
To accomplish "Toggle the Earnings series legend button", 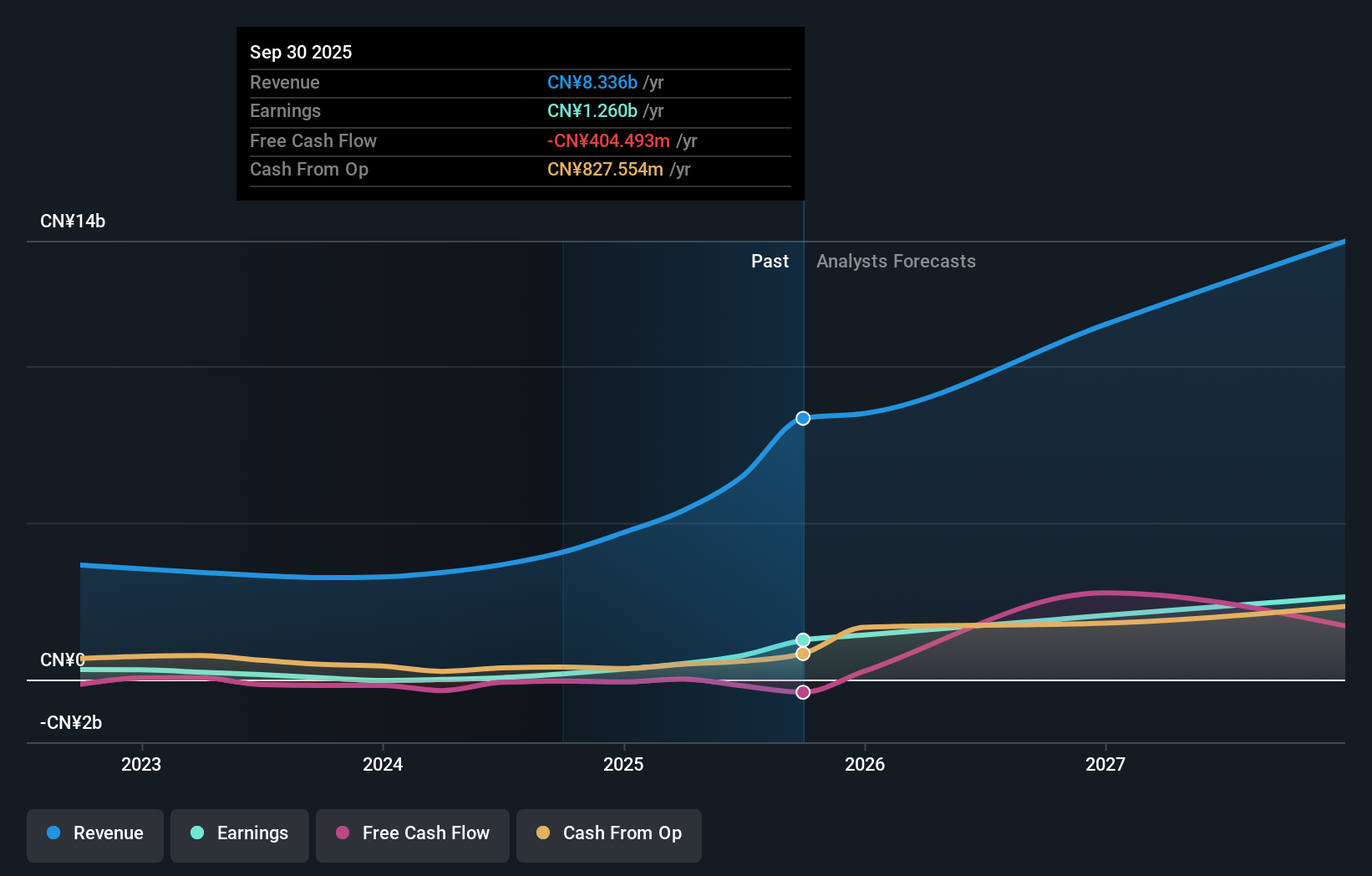I will click(x=240, y=833).
